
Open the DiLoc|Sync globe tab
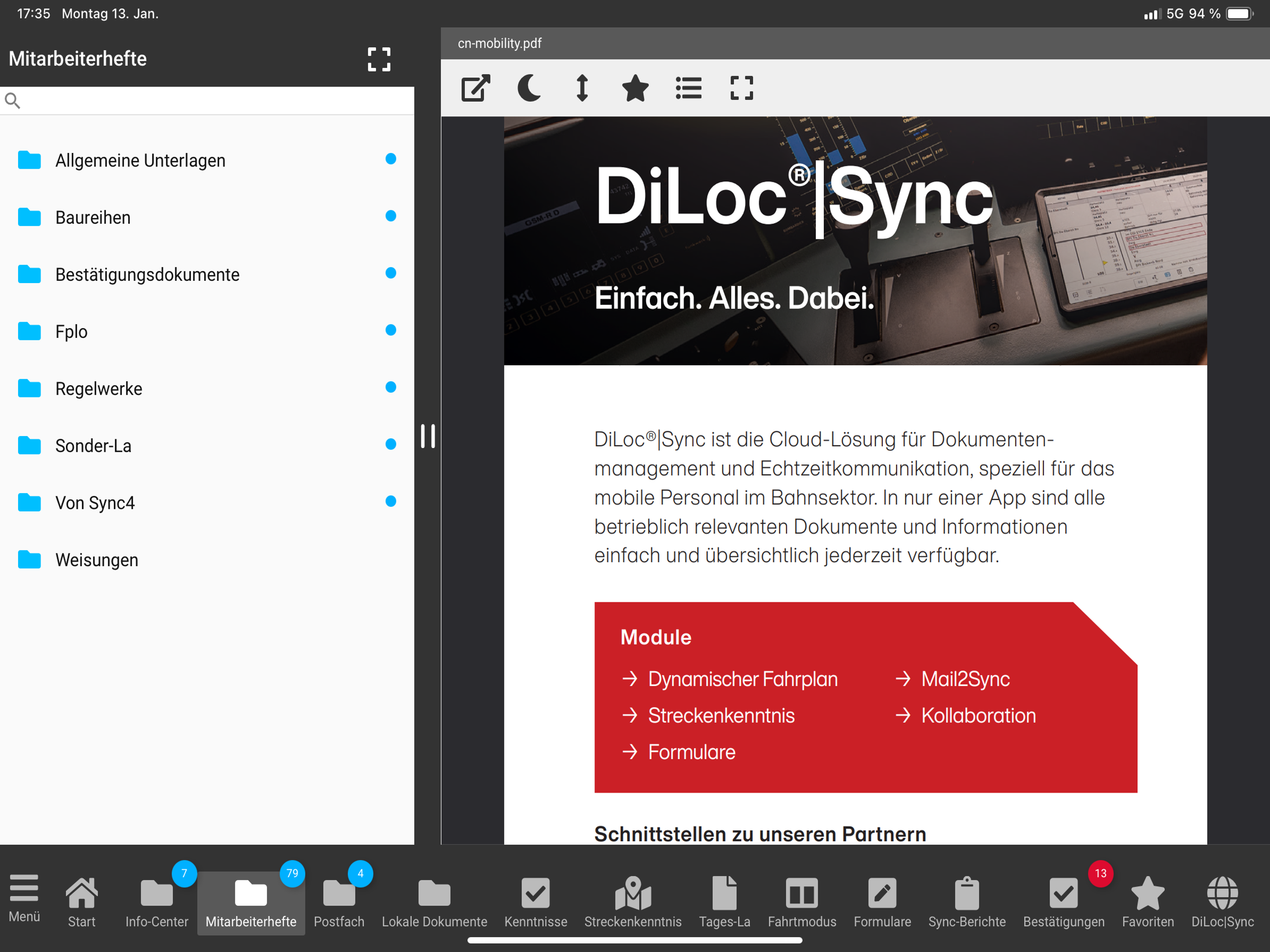[1222, 902]
